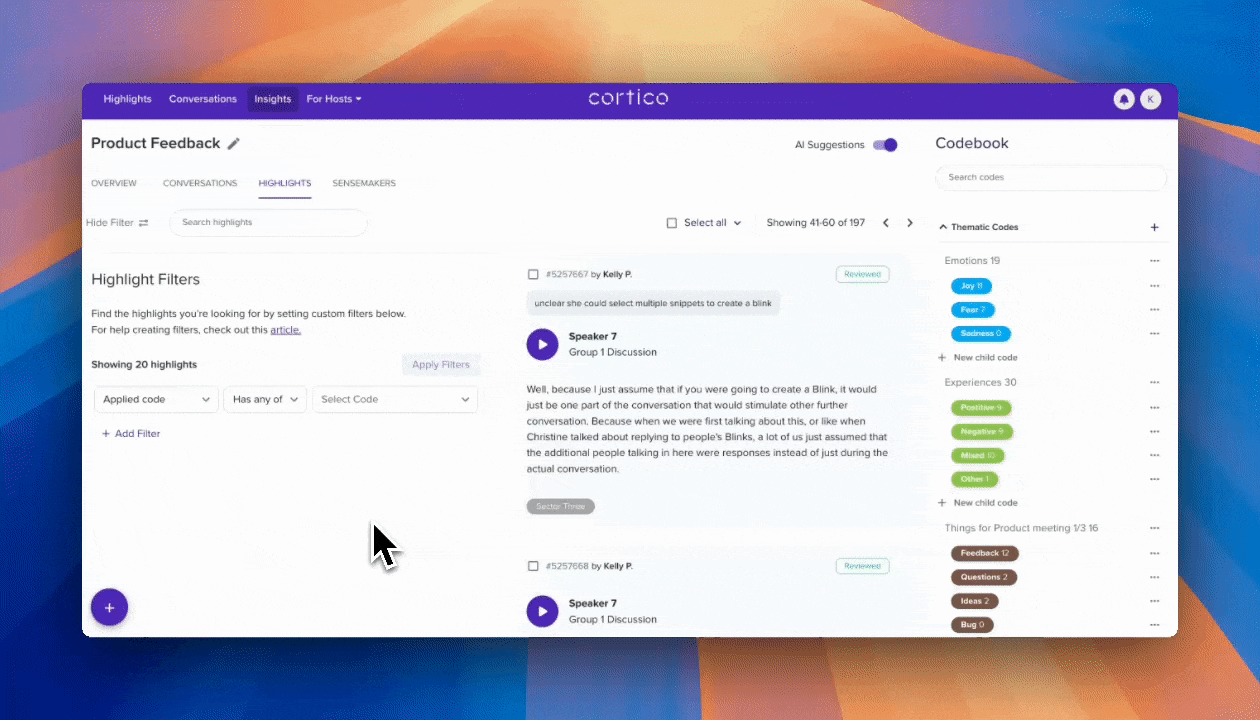Screen dimensions: 1260x720
Task: Click the Reviewed badge on highlight #5257668
Action: [x=862, y=566]
